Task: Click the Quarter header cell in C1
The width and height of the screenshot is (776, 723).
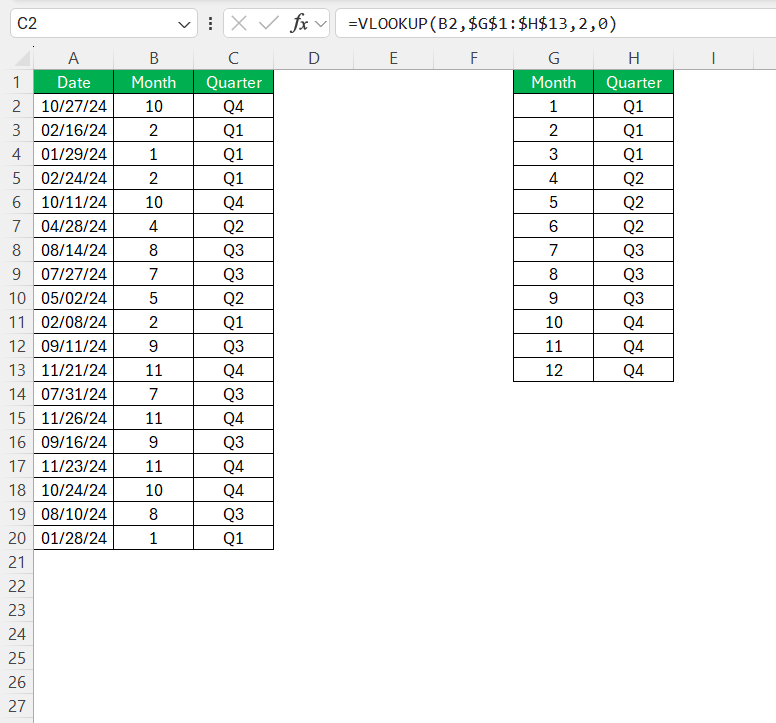Action: tap(234, 82)
